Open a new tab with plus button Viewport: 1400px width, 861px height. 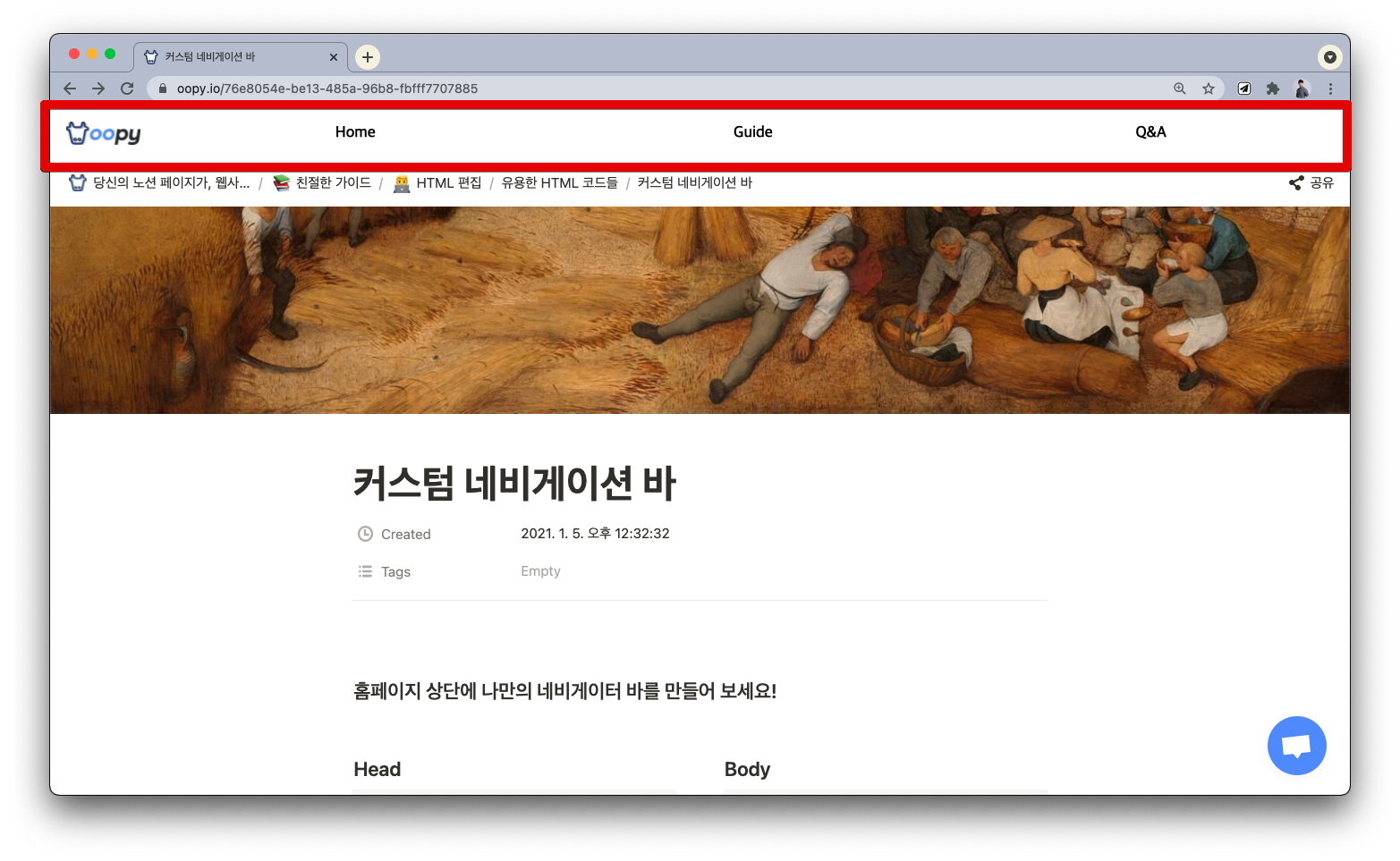point(368,57)
